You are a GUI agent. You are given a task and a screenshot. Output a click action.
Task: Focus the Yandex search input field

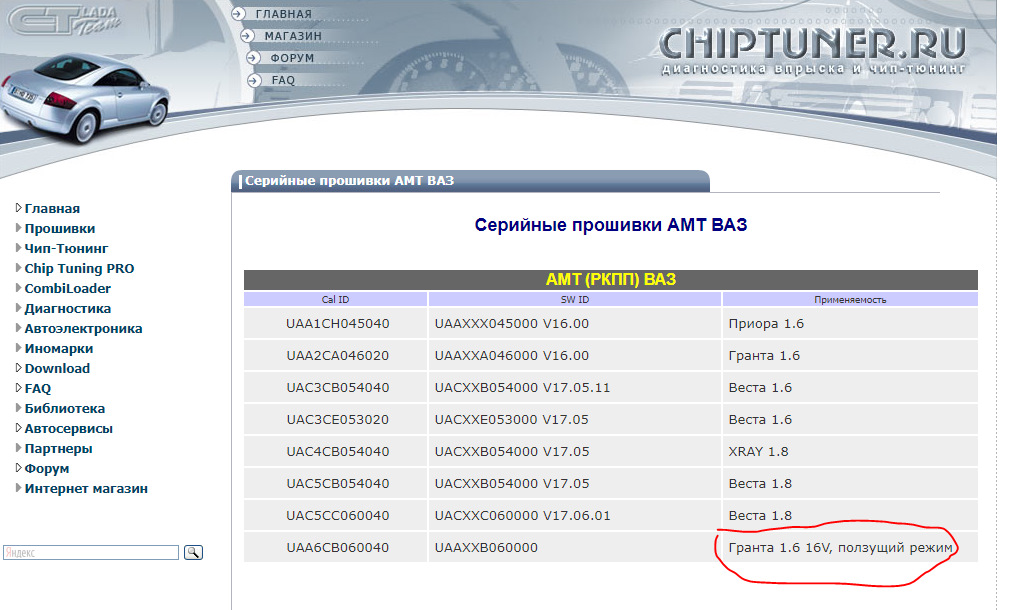point(91,552)
